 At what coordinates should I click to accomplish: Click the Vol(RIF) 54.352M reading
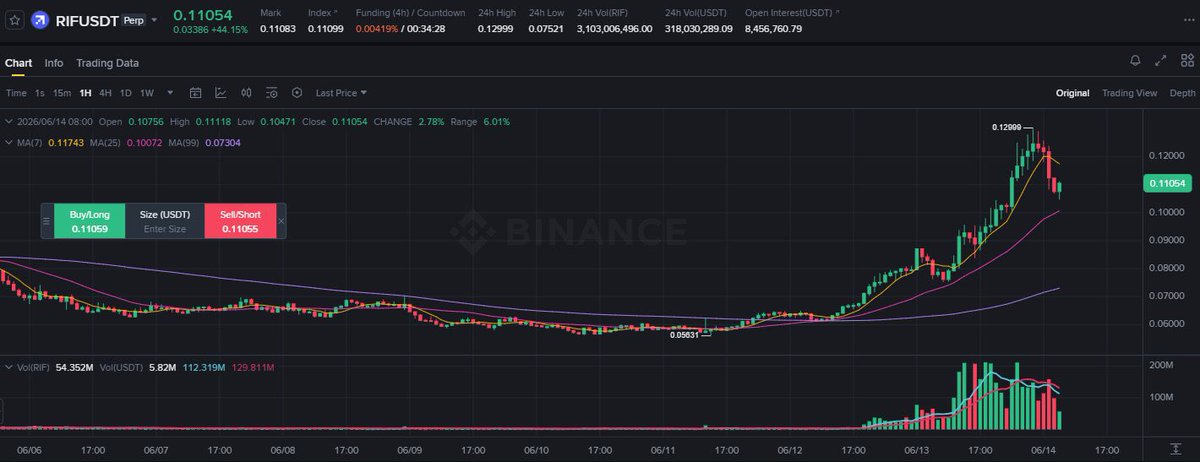[x=74, y=368]
